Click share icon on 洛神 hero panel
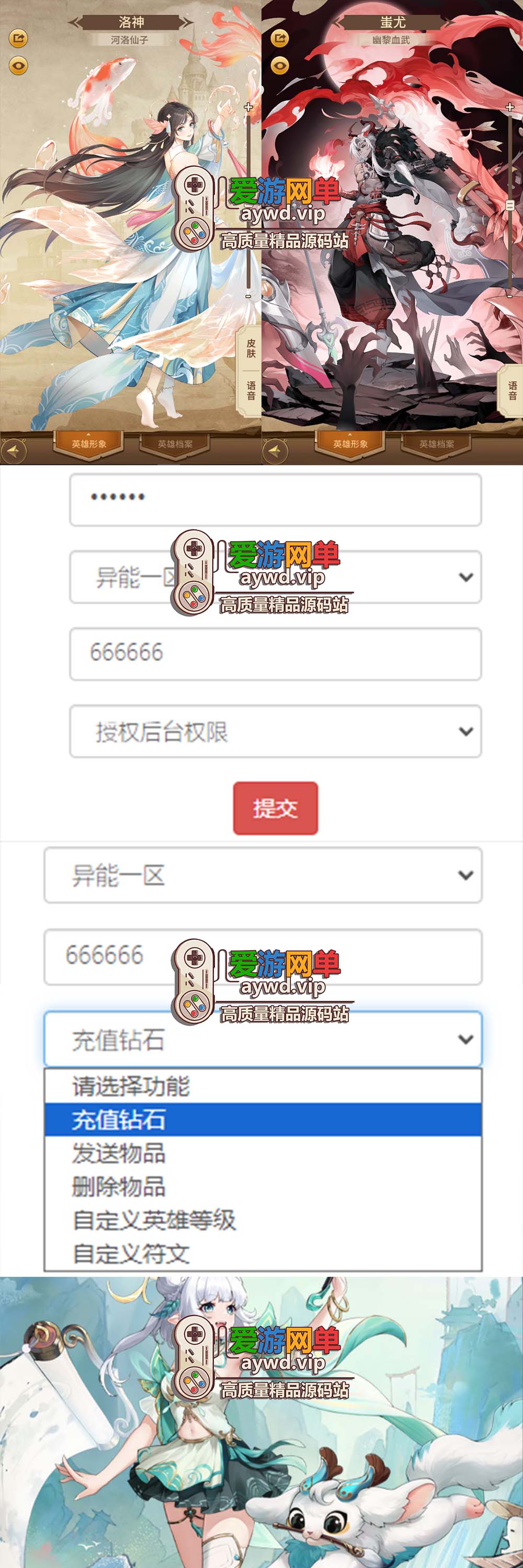 point(18,38)
